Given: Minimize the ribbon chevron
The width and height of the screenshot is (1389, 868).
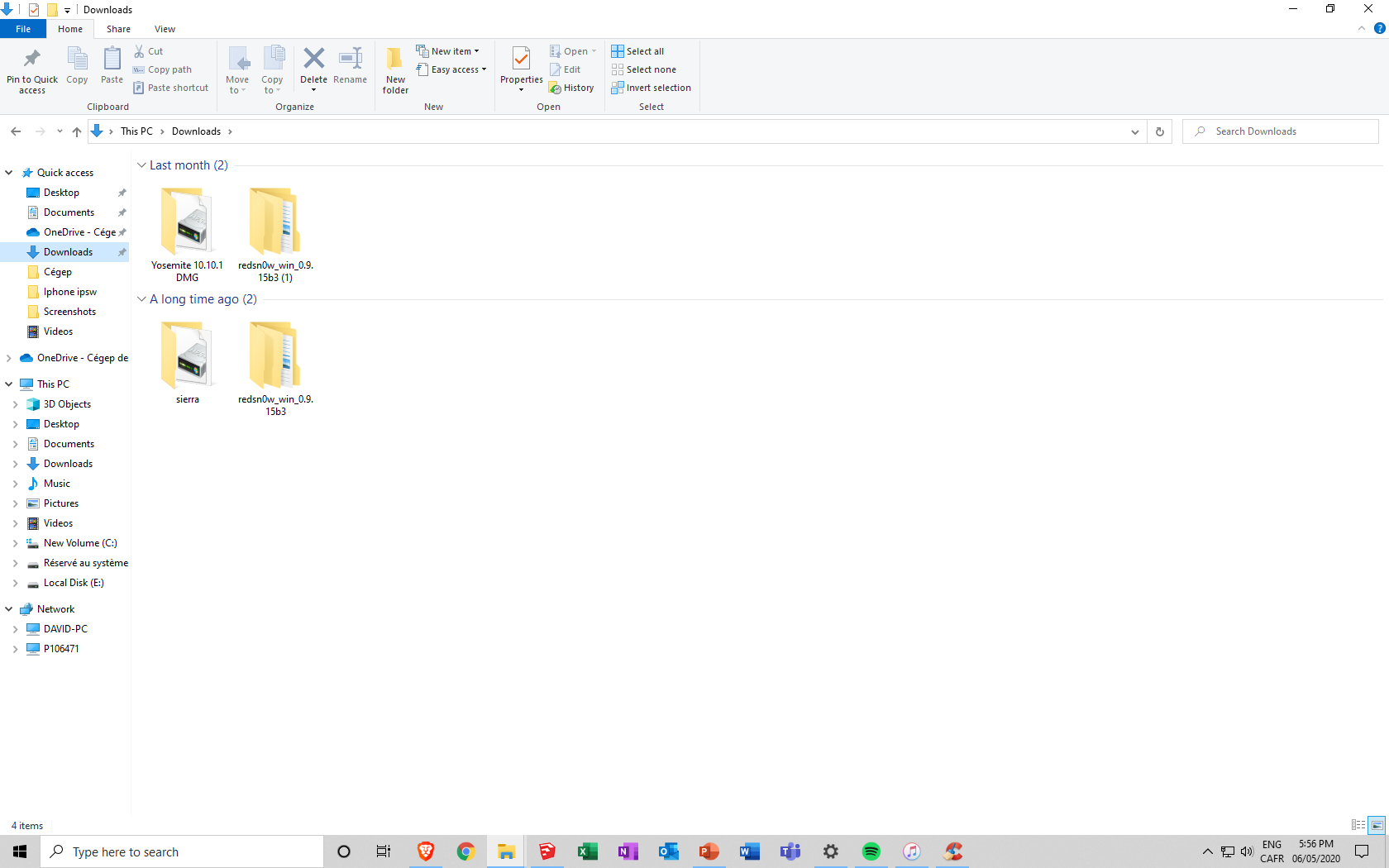Looking at the screenshot, I should [1362, 28].
